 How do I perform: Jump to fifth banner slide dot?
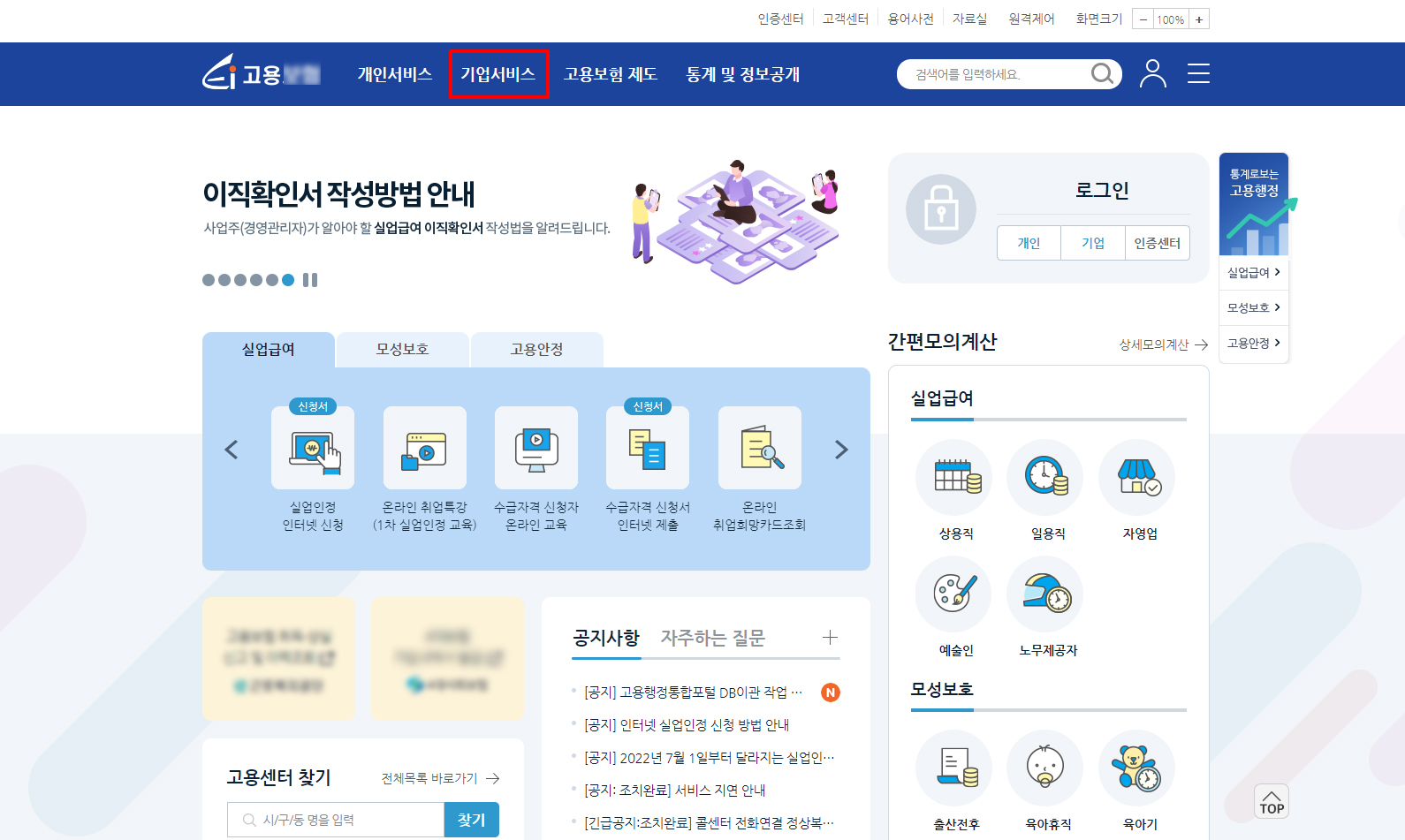click(x=272, y=280)
